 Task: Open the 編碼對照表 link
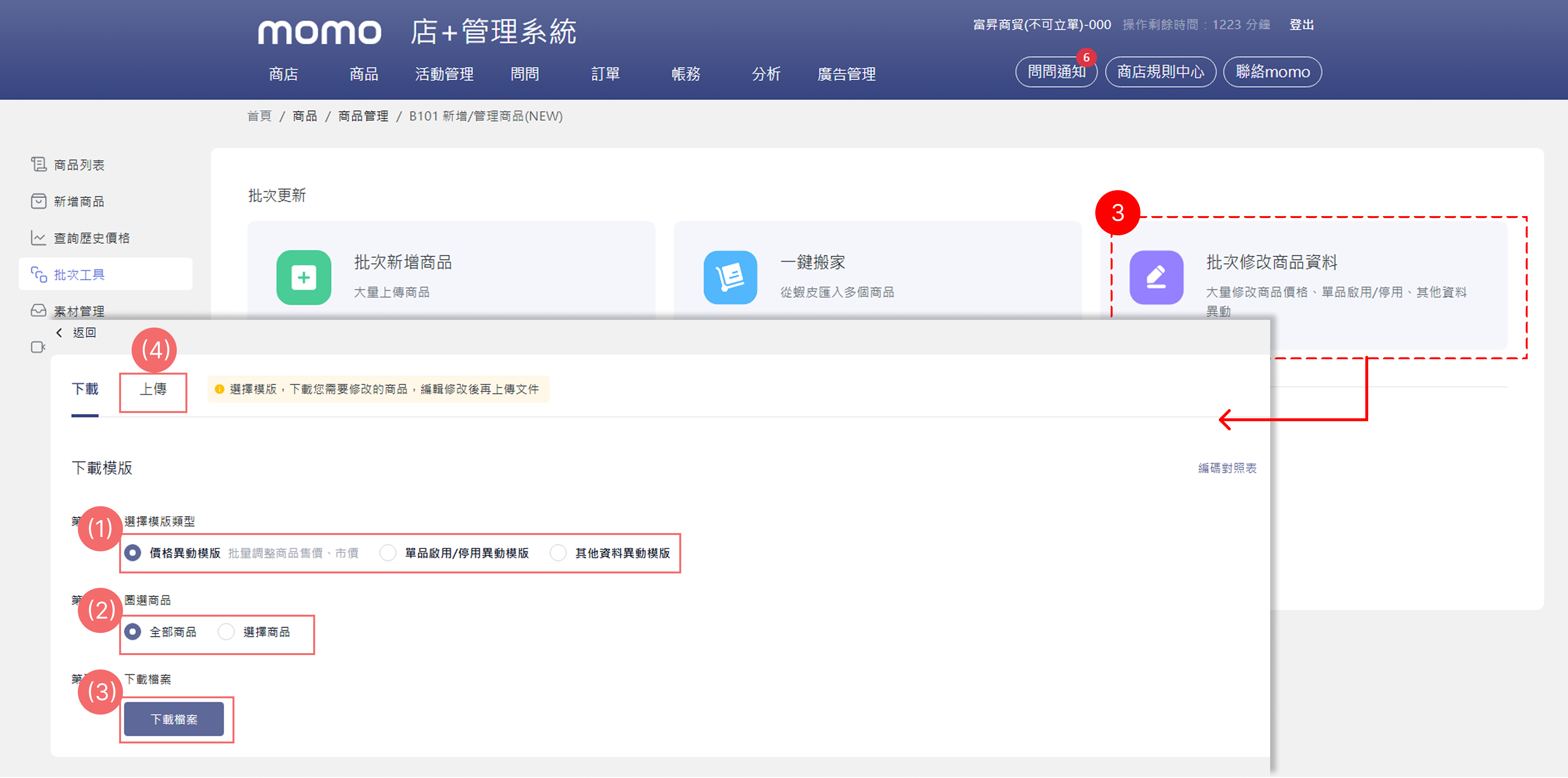(1227, 468)
